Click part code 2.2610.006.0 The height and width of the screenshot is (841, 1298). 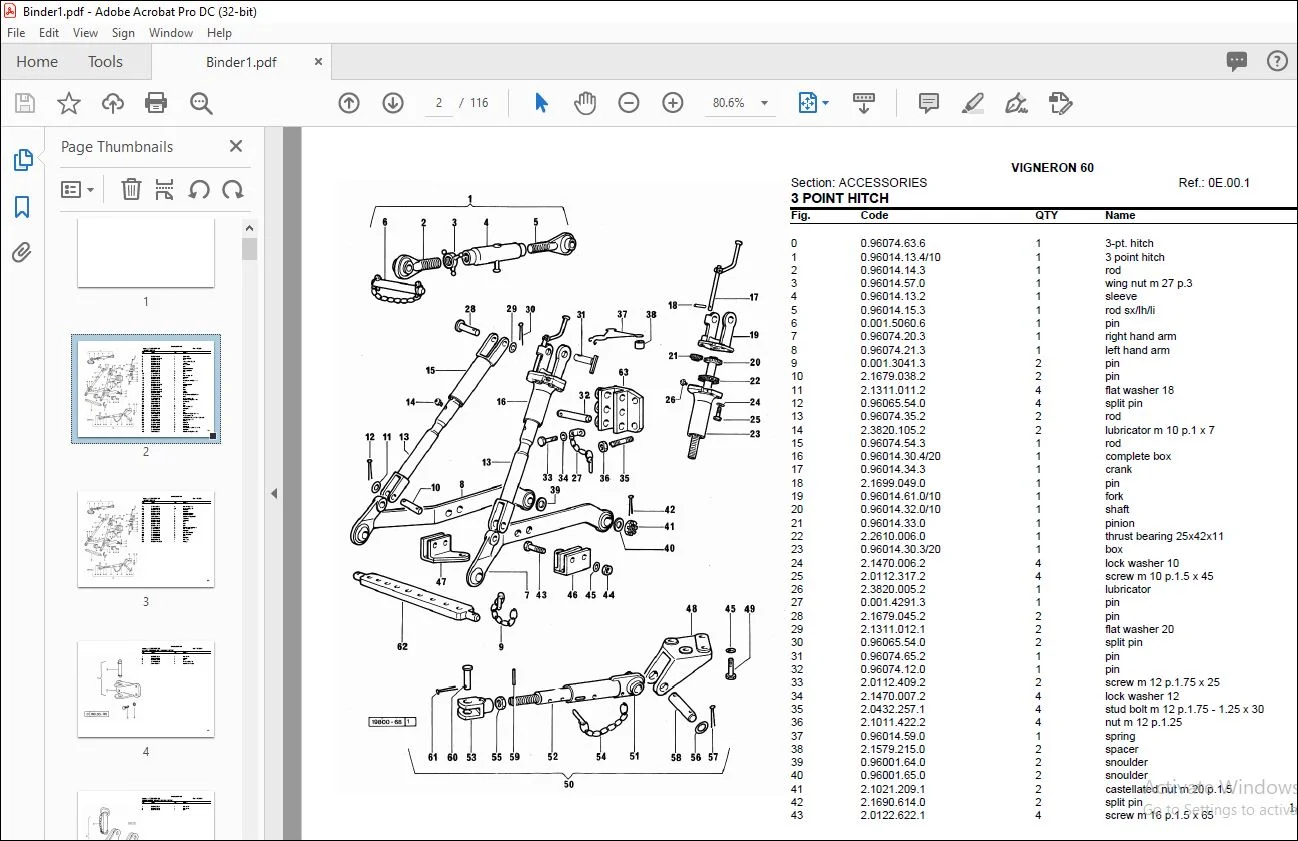[x=893, y=536]
